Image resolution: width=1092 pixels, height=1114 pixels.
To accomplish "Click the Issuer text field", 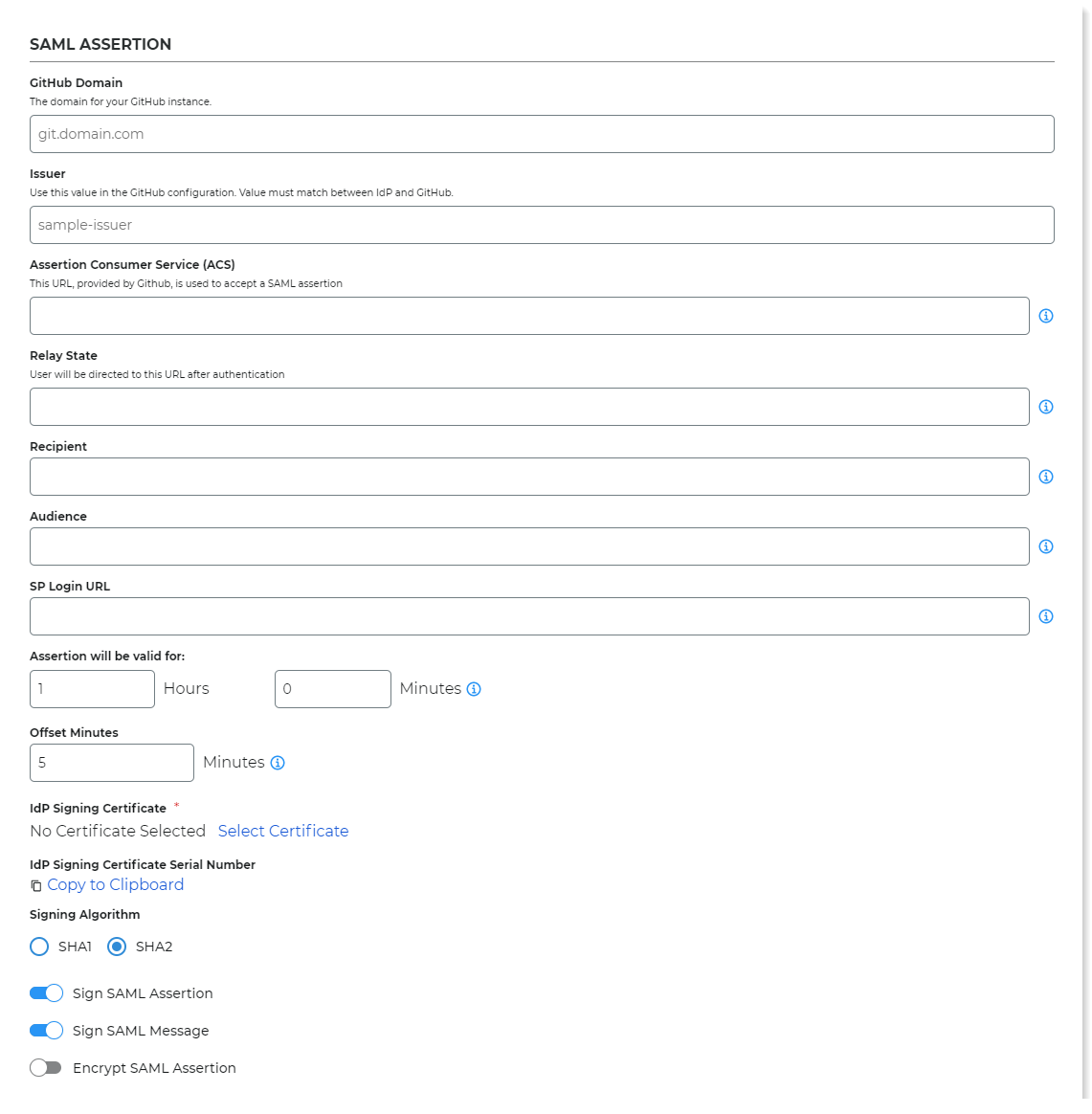I will 541,225.
